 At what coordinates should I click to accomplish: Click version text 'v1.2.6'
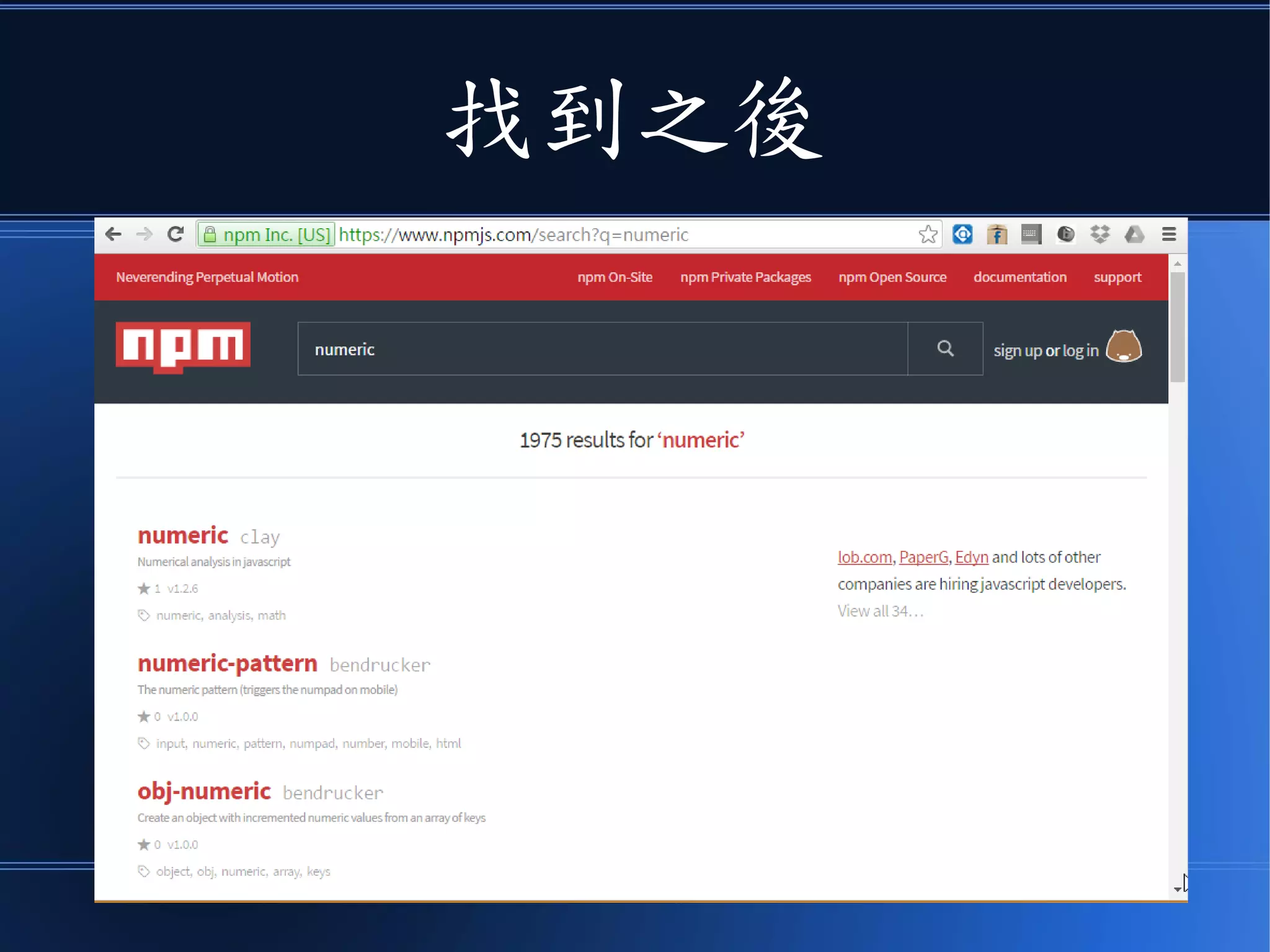182,589
